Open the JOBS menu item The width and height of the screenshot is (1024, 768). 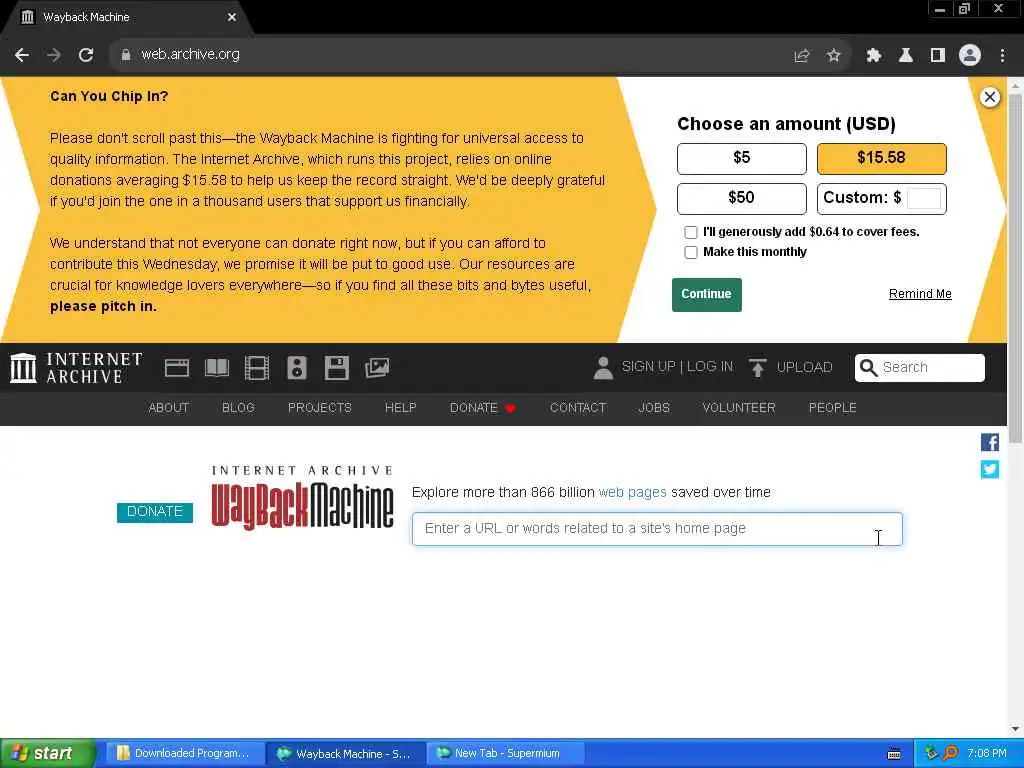(654, 408)
